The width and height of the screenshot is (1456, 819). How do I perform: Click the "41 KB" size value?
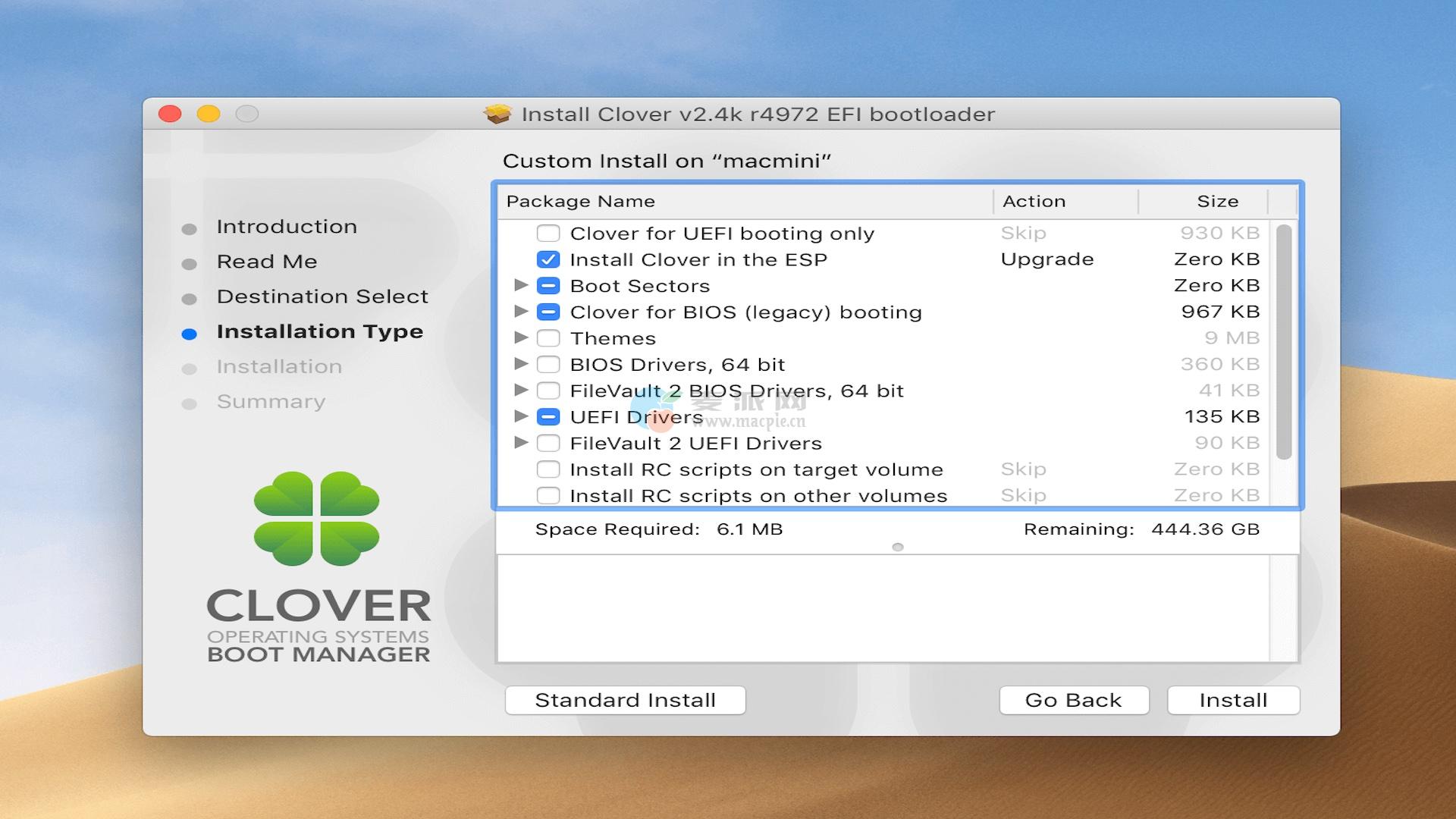[x=1229, y=391]
